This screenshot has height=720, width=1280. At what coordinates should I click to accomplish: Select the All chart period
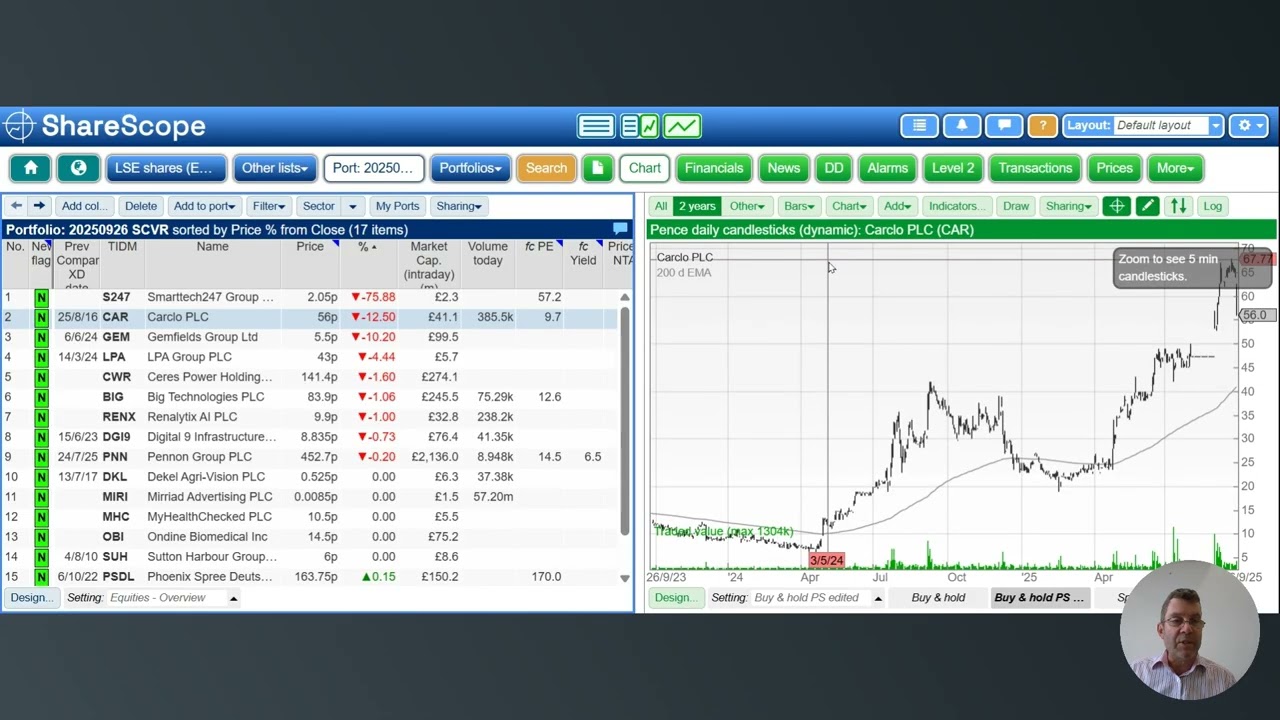click(x=660, y=206)
